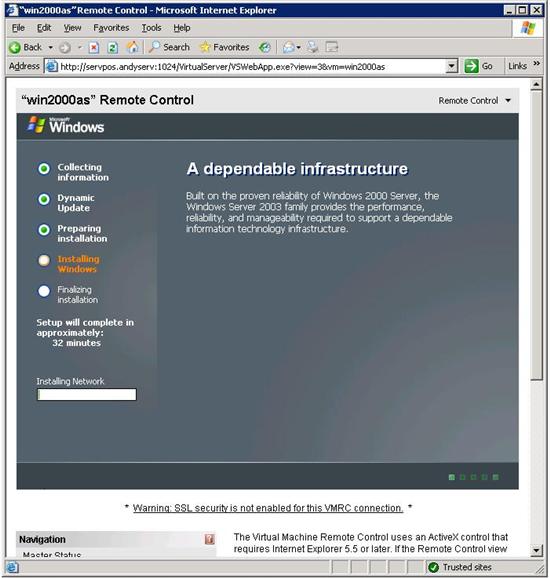Image resolution: width=550 pixels, height=578 pixels.
Task: Open the View menu
Action: click(x=72, y=28)
